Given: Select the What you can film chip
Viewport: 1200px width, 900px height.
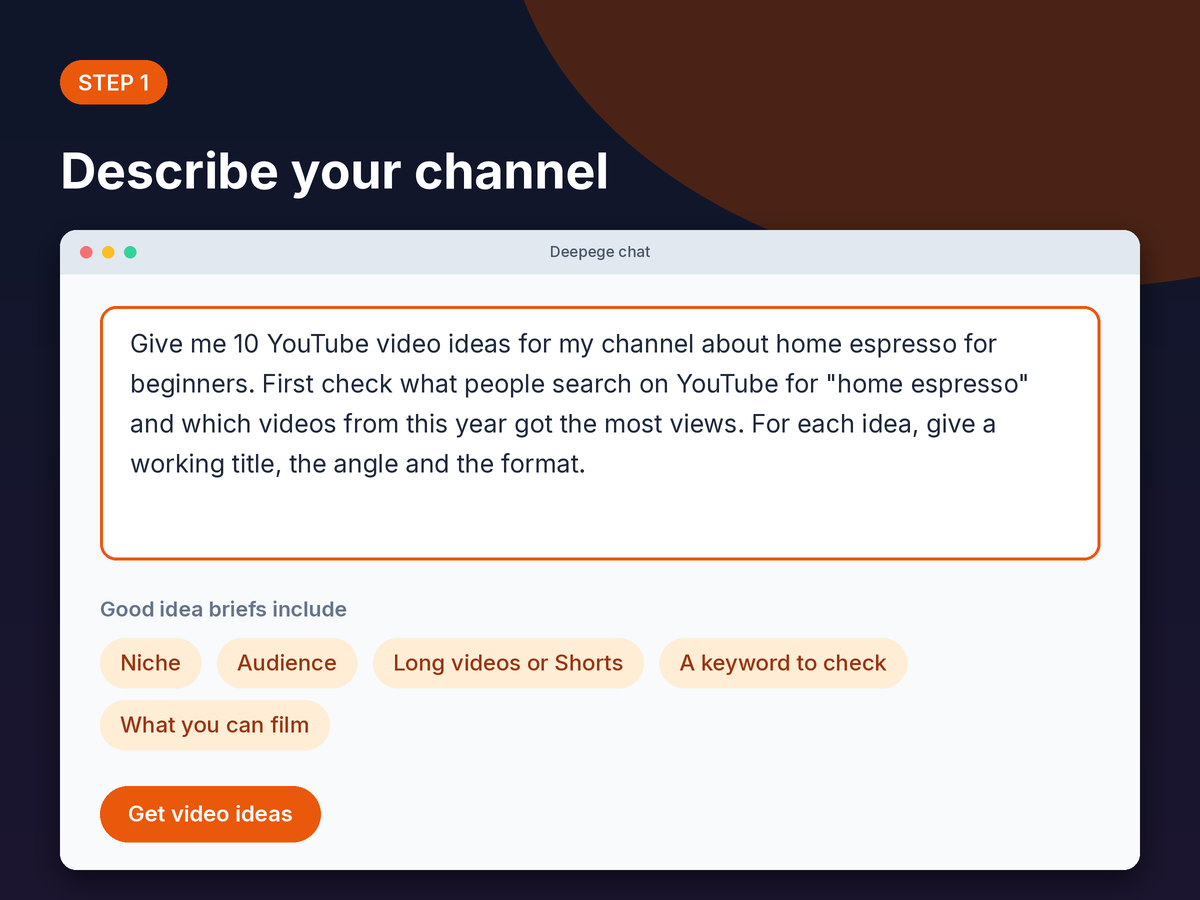Looking at the screenshot, I should (x=215, y=725).
